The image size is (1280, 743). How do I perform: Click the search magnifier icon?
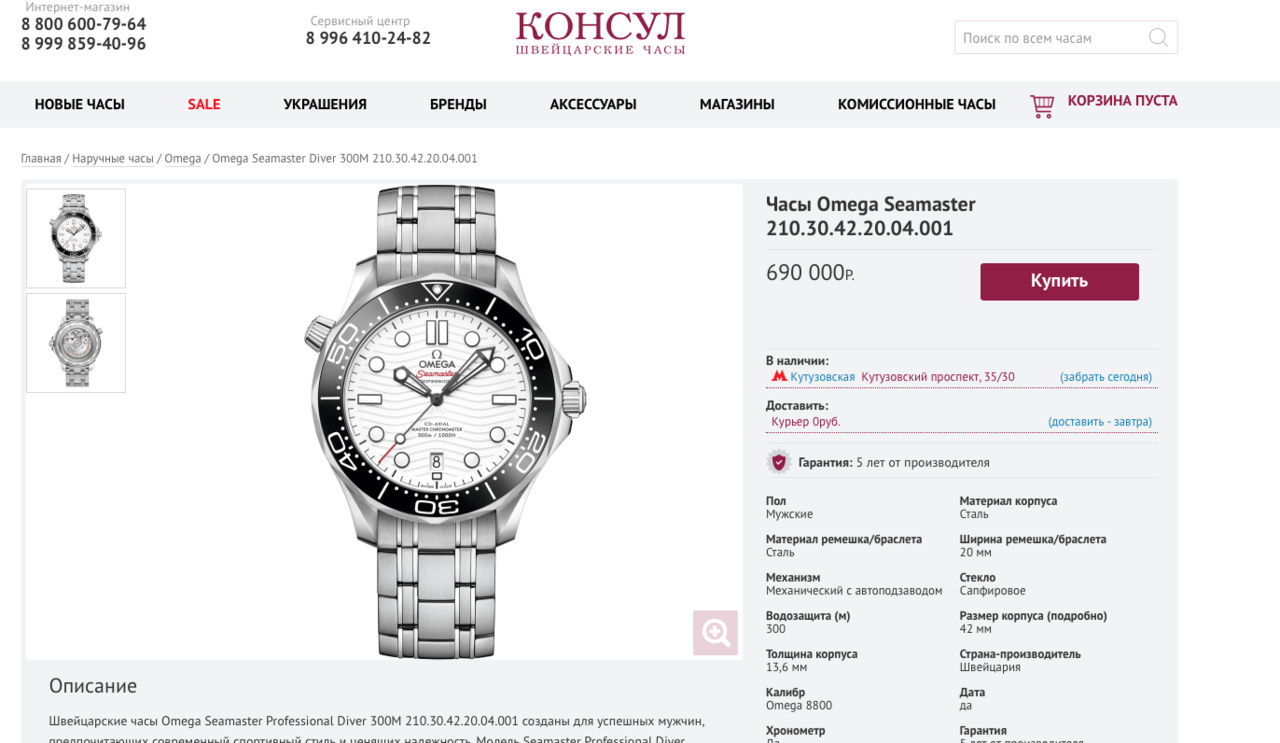click(1158, 38)
